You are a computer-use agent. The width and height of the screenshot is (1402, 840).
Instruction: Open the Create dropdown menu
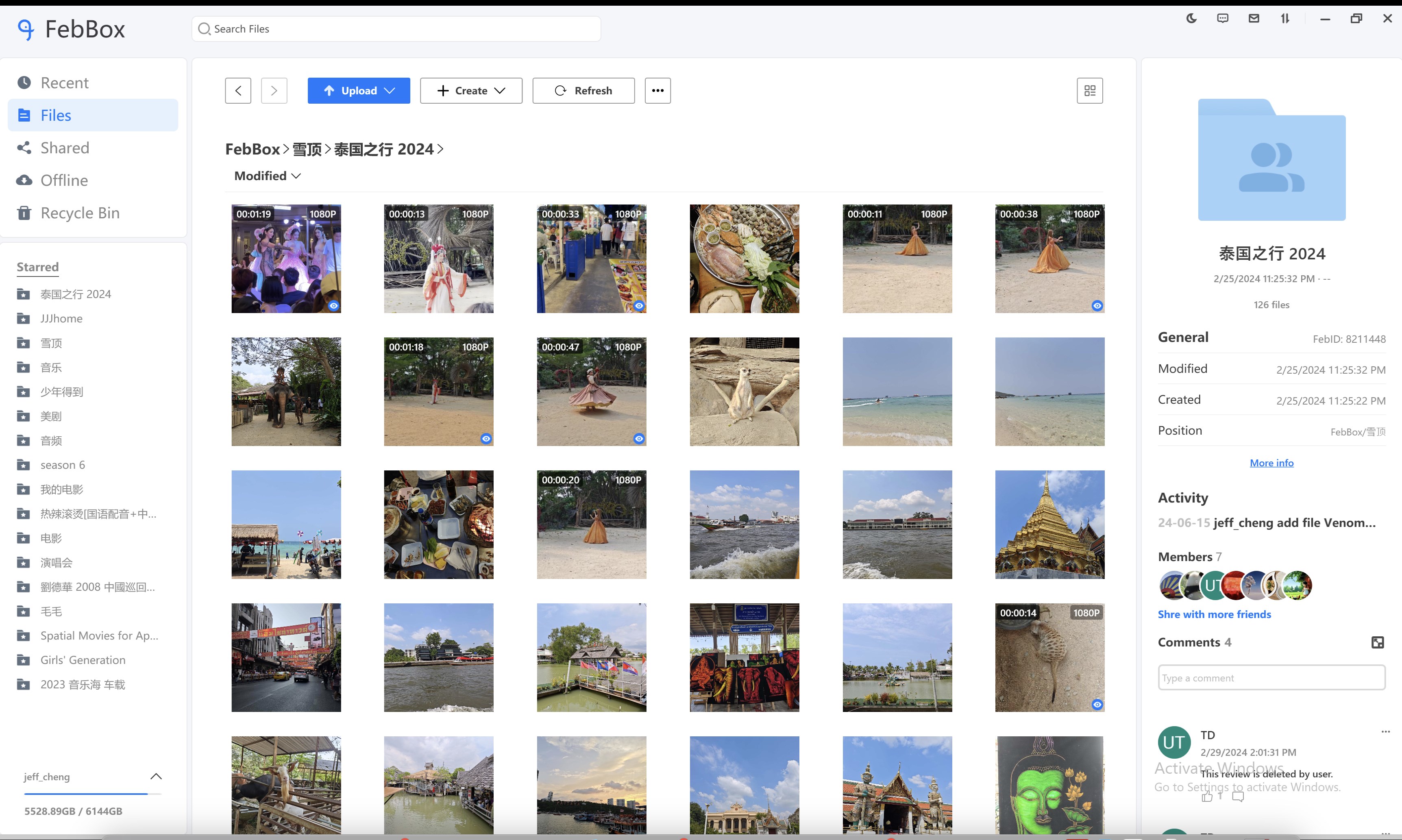pyautogui.click(x=471, y=91)
